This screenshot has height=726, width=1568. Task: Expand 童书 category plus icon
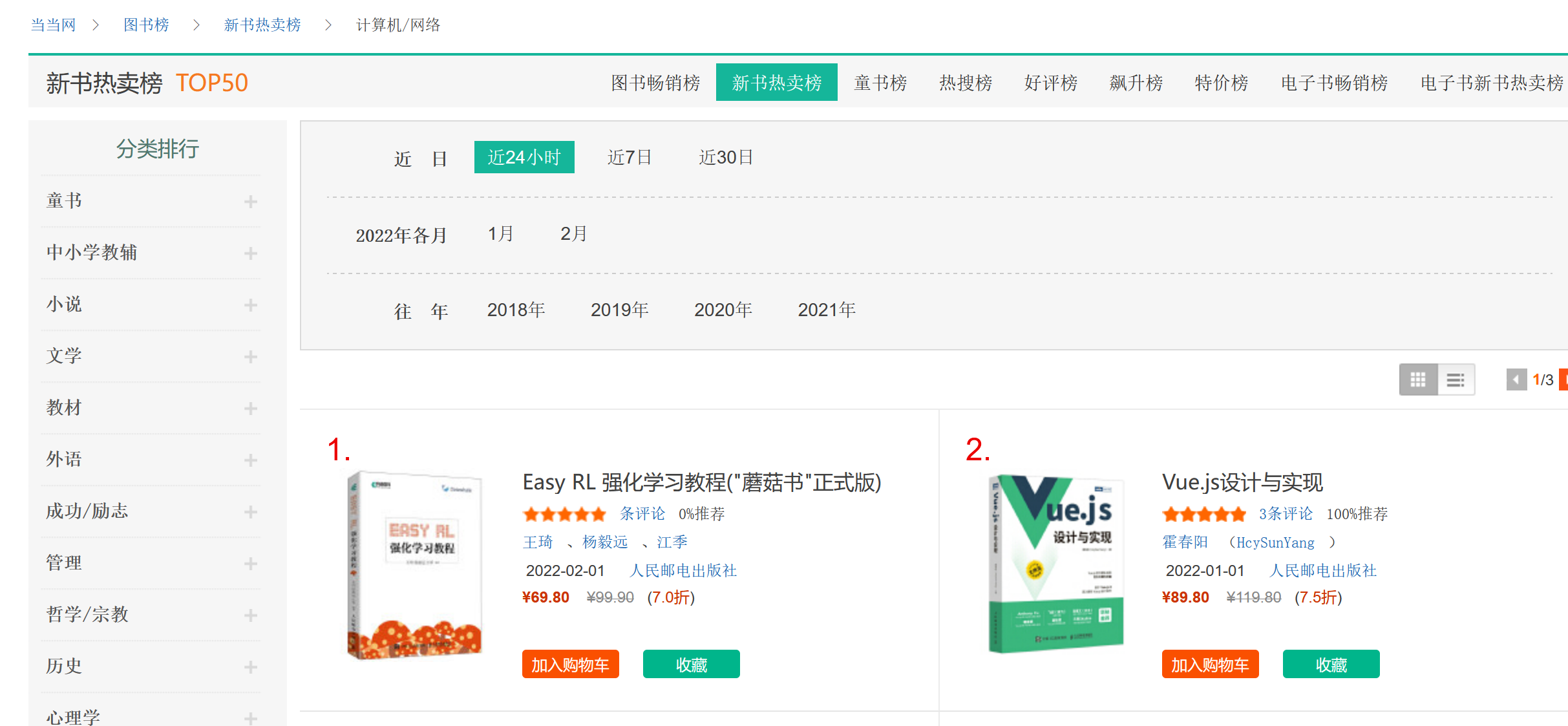pos(251,202)
